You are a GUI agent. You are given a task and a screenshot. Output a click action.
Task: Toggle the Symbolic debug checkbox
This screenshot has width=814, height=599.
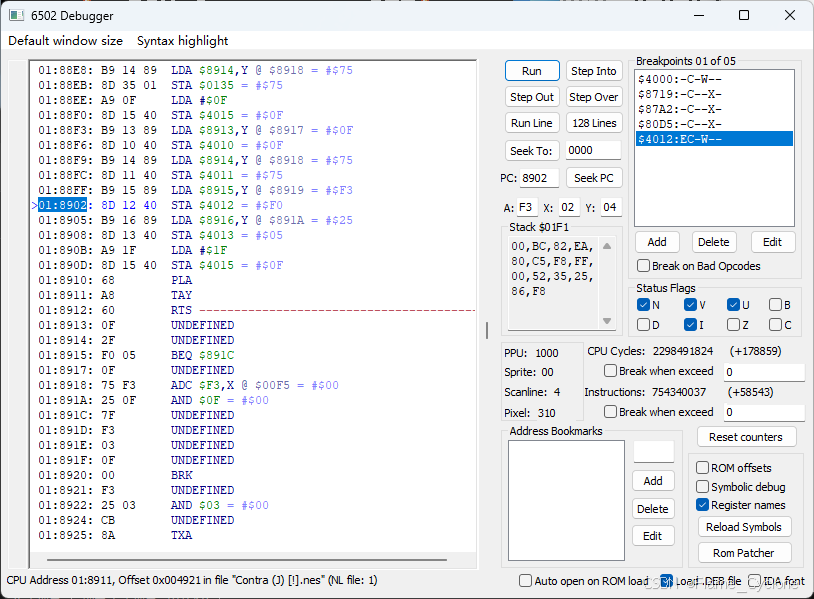[702, 486]
